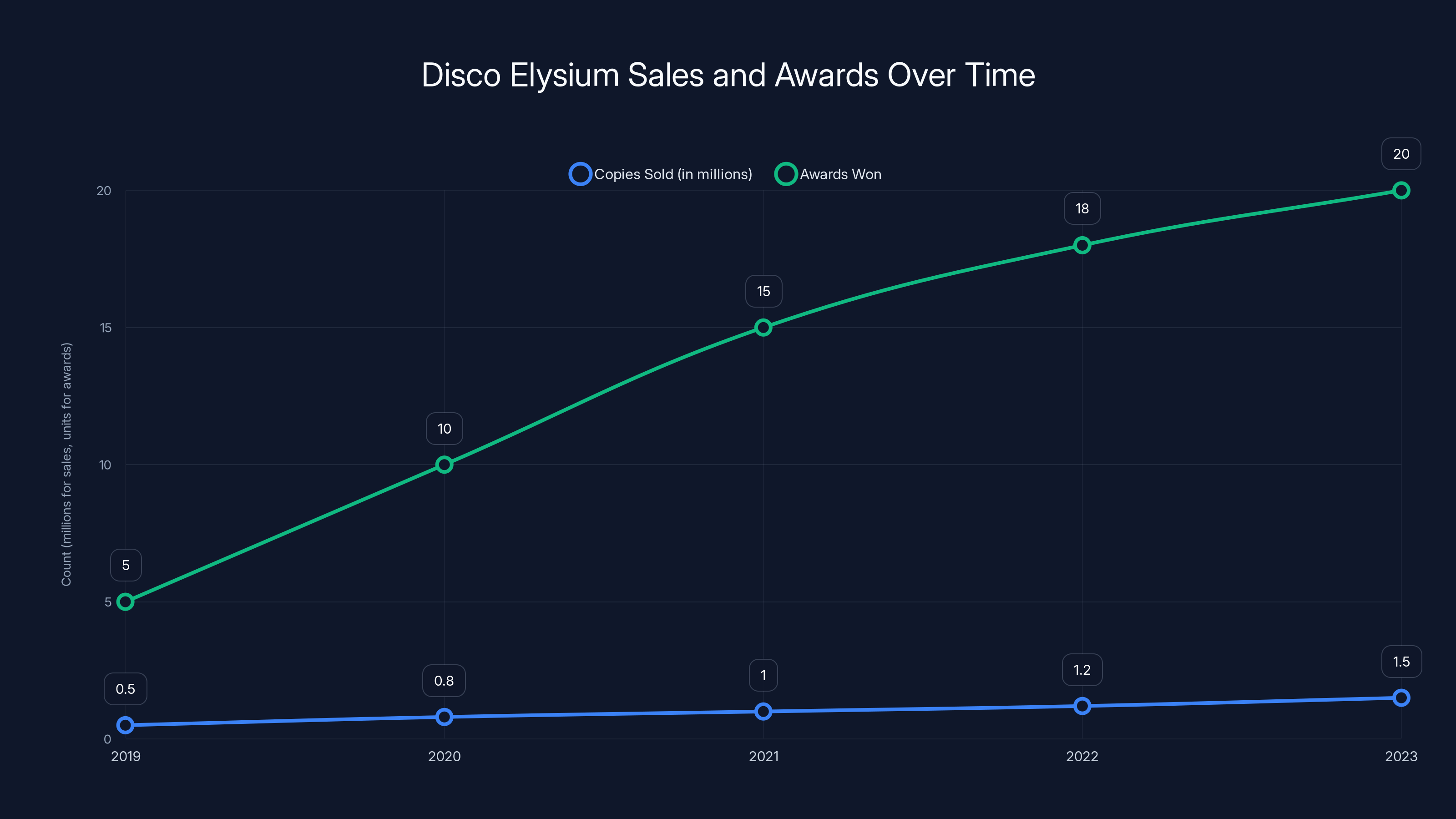Click the 2019 marker on the blue line
1456x819 pixels.
tap(126, 725)
